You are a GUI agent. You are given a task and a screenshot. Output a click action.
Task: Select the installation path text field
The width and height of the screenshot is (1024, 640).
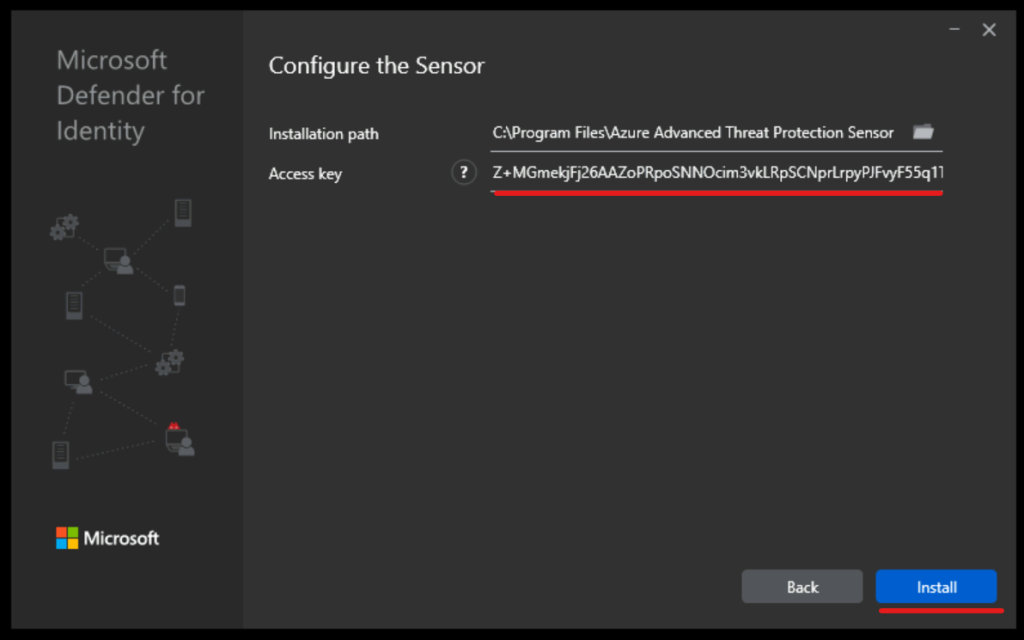tap(700, 132)
